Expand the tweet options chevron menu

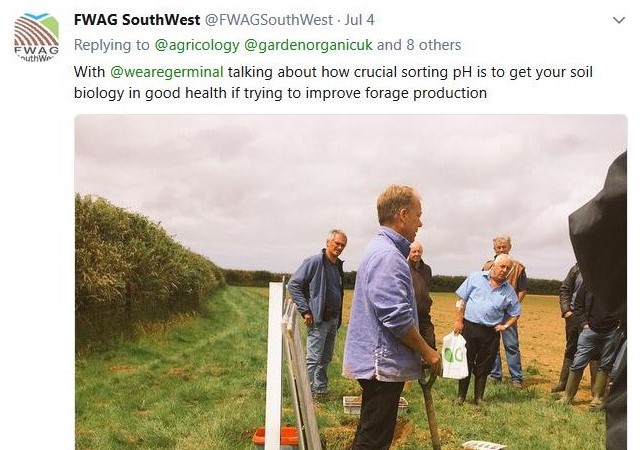pos(619,20)
